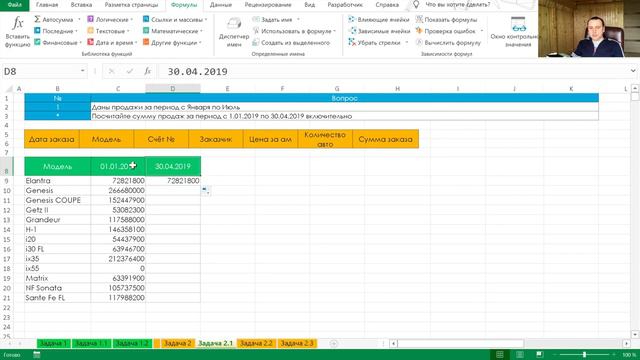
Task: Open Текстовые functions icon
Action: 91,31
